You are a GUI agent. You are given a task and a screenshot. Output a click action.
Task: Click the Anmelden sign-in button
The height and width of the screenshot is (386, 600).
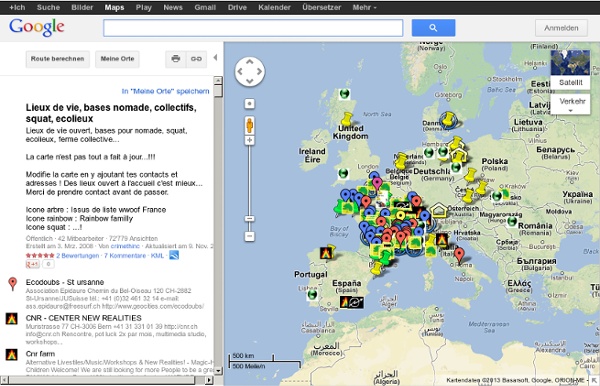click(x=561, y=28)
